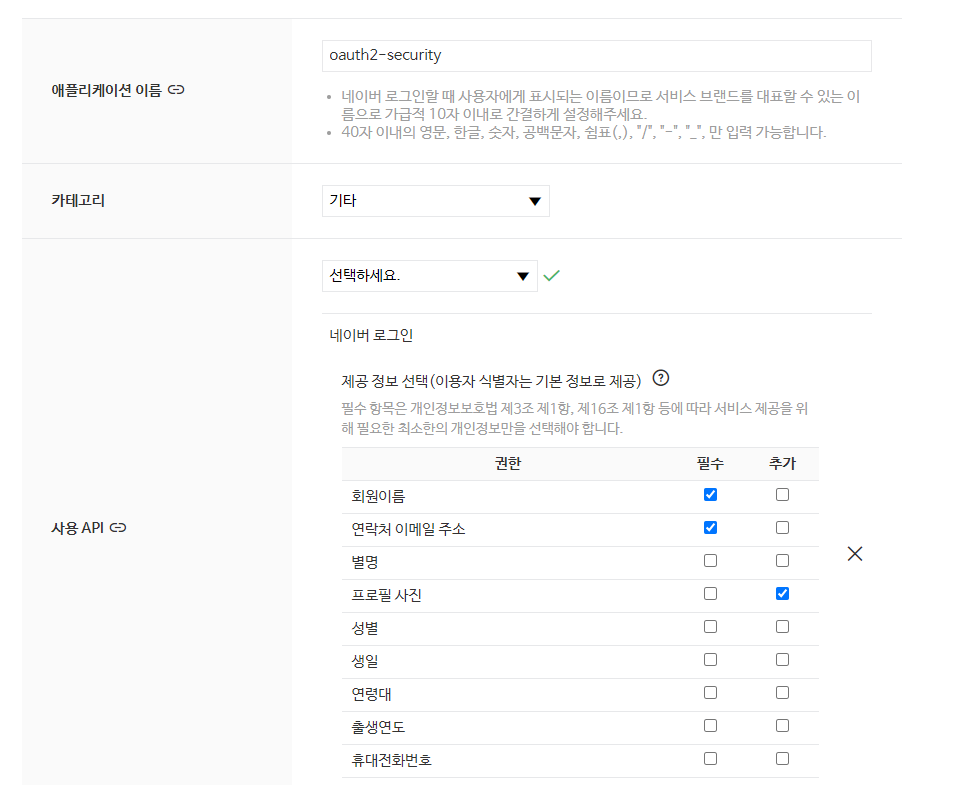
Task: Check 필수 for 별명
Action: tap(710, 560)
